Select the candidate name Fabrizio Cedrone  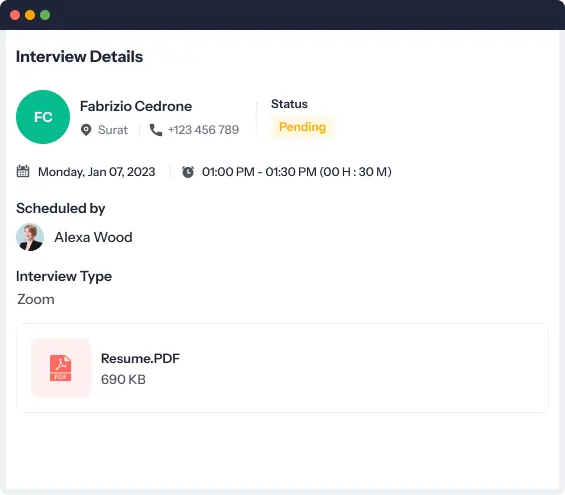(136, 106)
